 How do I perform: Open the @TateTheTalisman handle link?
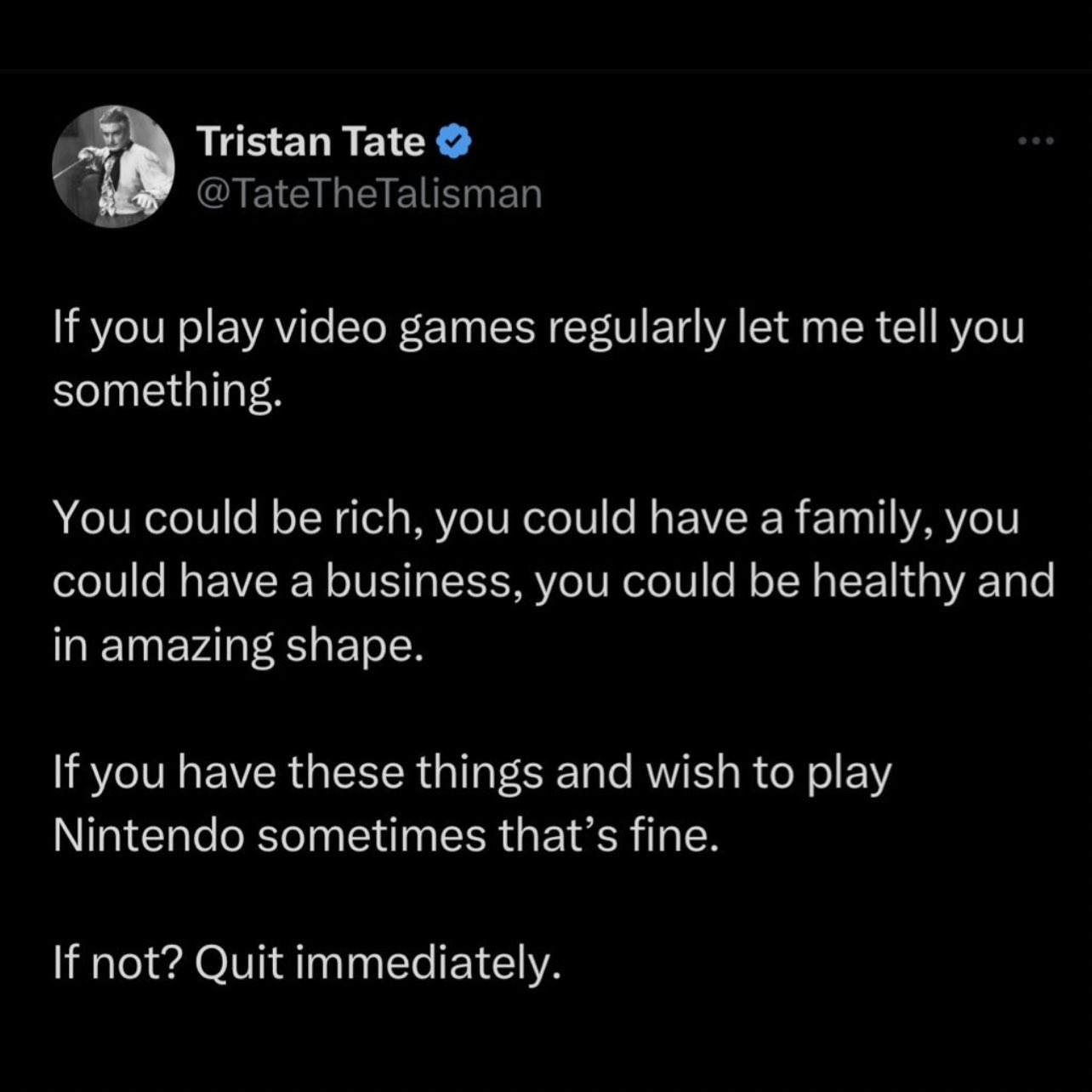click(369, 193)
